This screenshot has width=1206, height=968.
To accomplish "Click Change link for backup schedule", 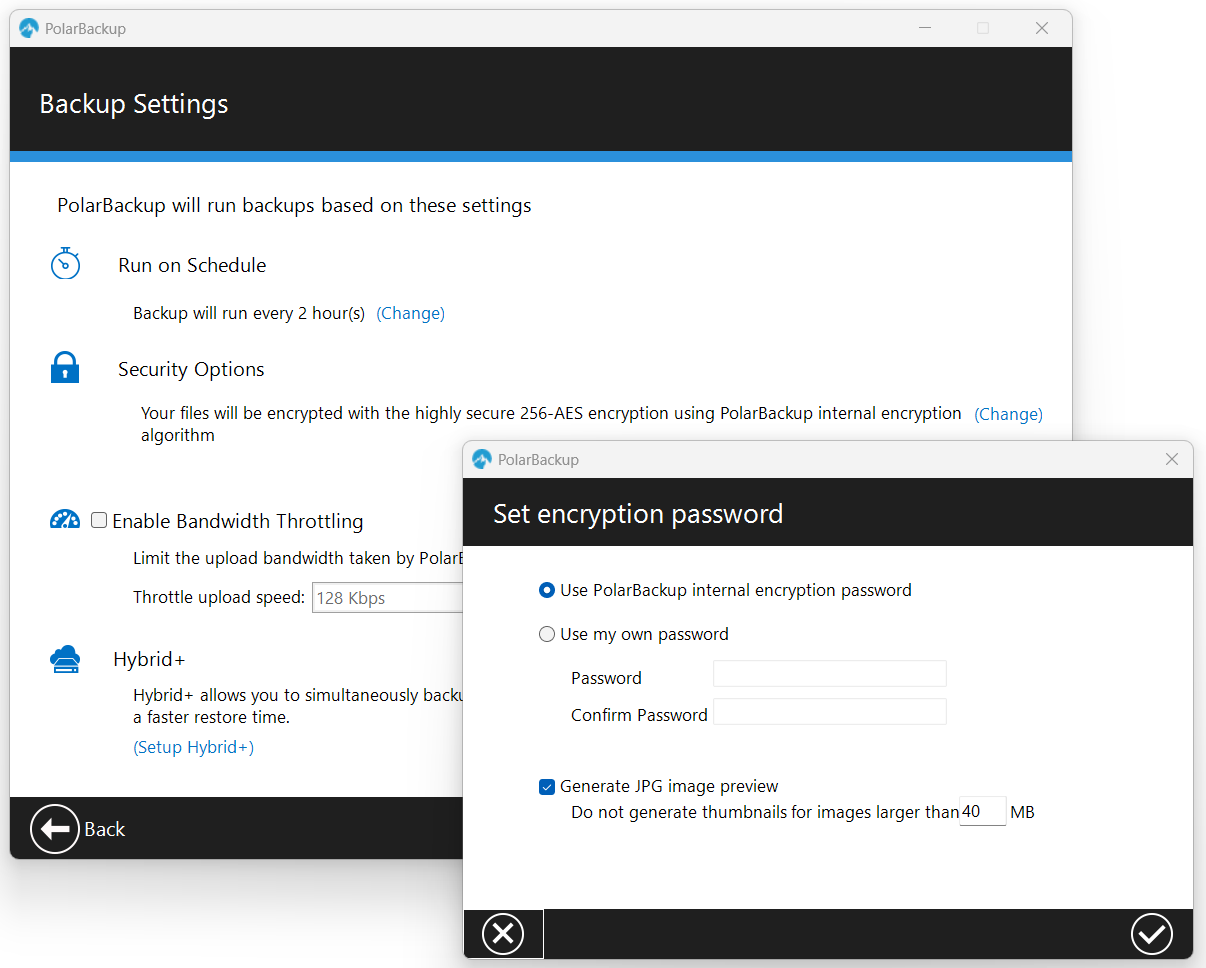I will pos(410,313).
